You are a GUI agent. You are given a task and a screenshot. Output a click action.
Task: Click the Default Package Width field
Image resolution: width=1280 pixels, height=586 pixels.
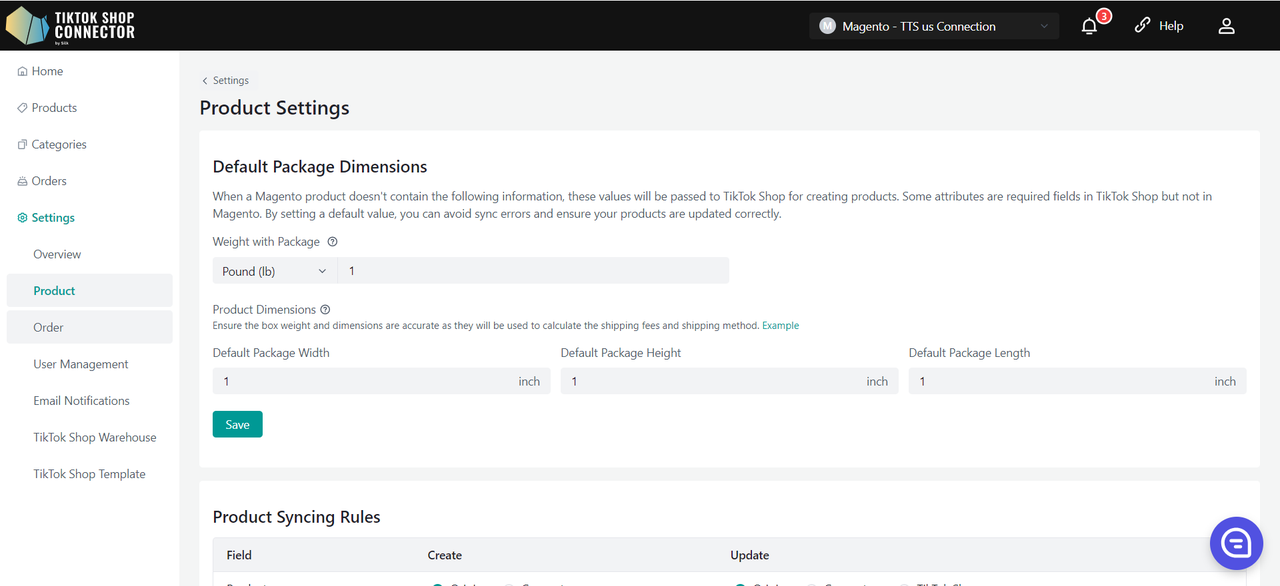click(365, 381)
